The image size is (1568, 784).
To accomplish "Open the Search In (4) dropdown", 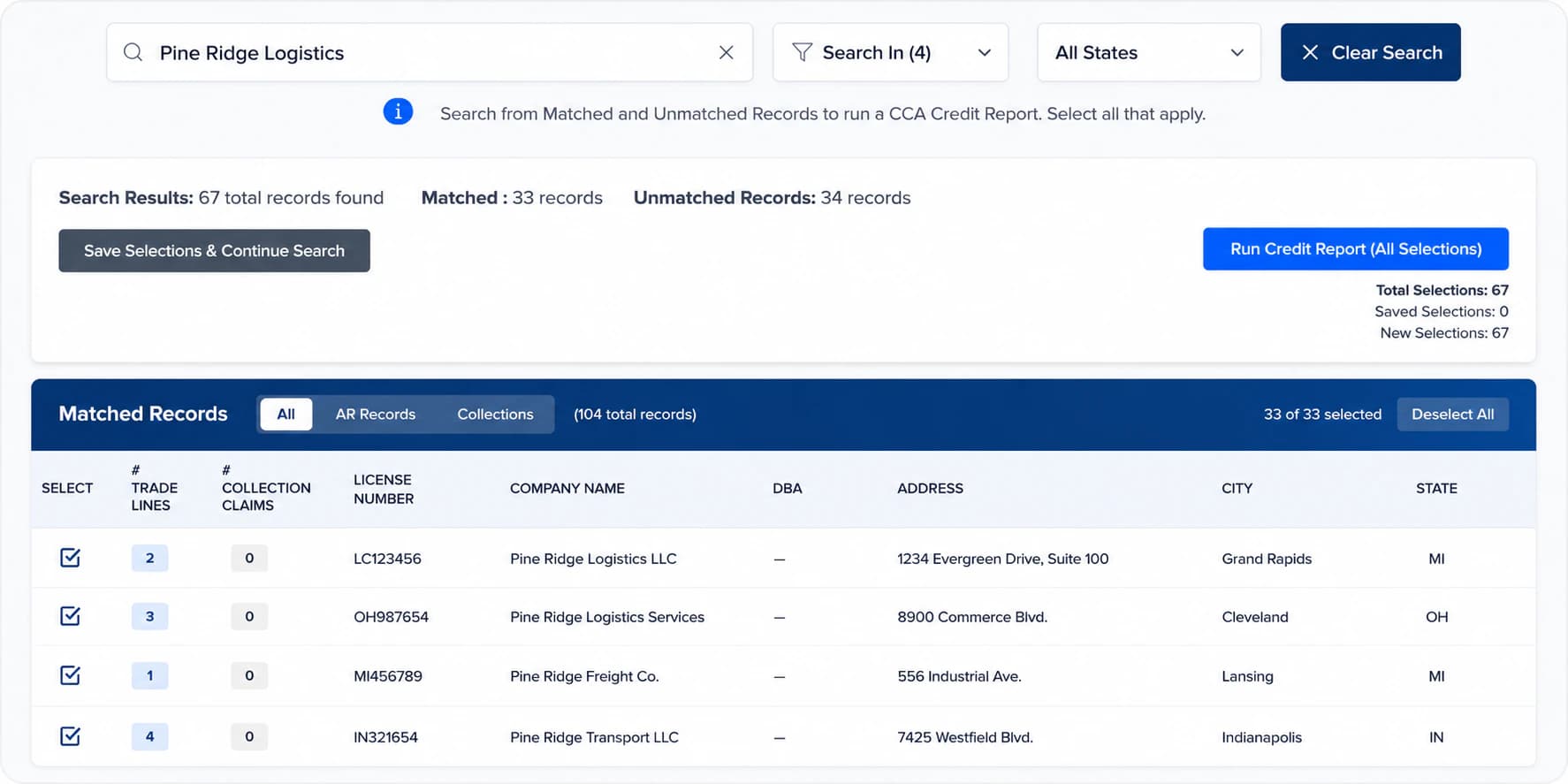I will click(890, 52).
